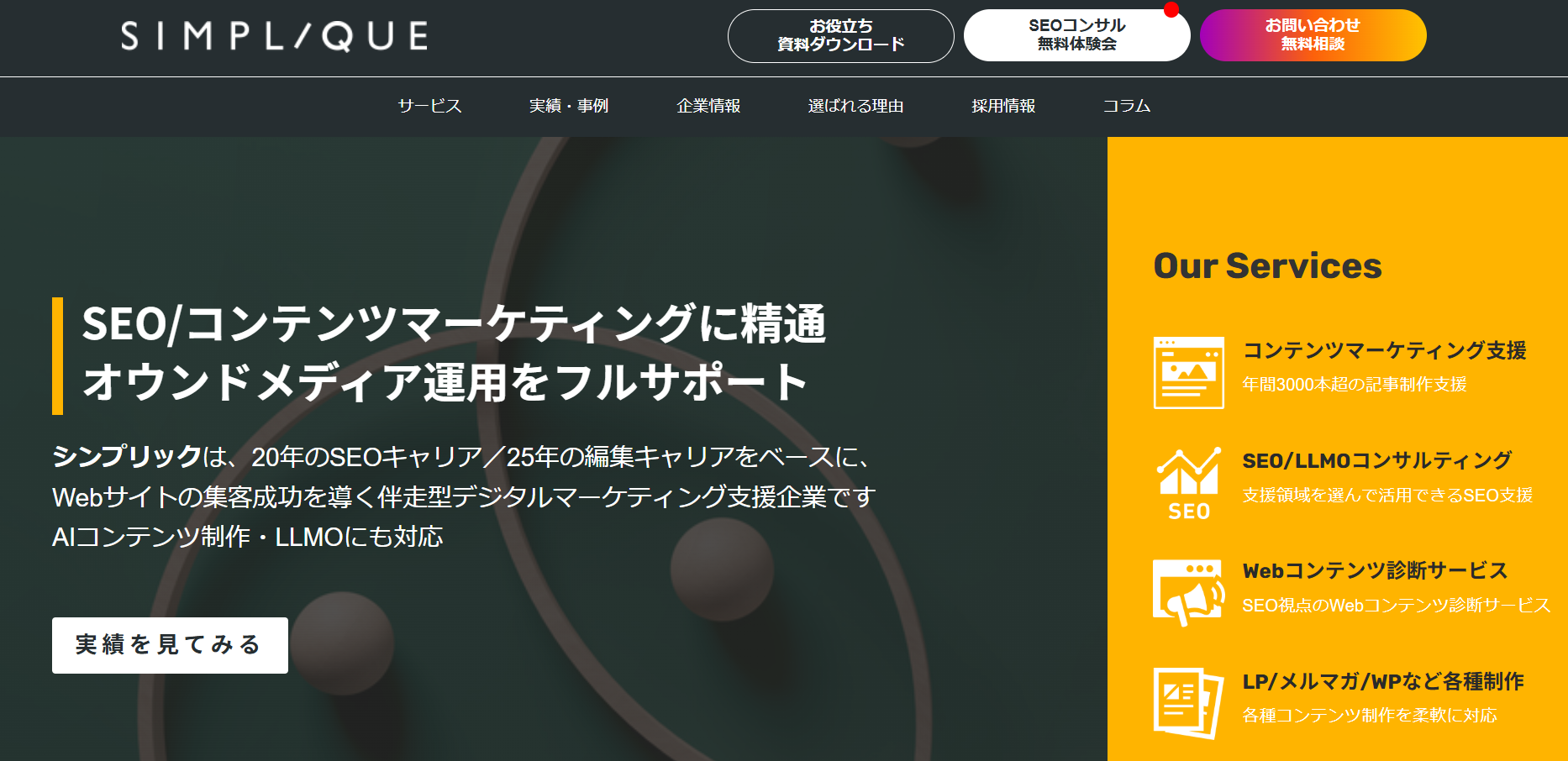Click the content marketing browser window icon

1188,373
